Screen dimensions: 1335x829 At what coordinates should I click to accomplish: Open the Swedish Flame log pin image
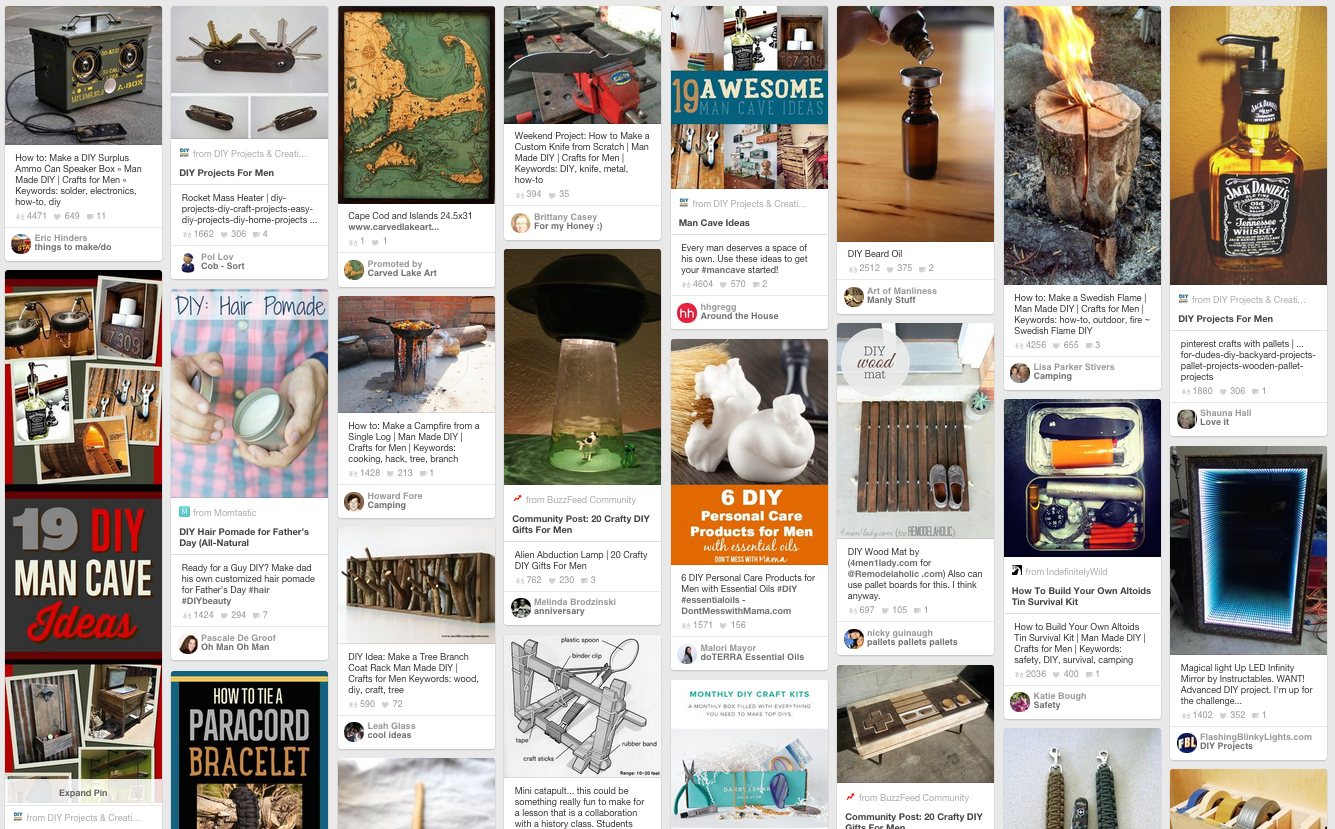(1082, 146)
